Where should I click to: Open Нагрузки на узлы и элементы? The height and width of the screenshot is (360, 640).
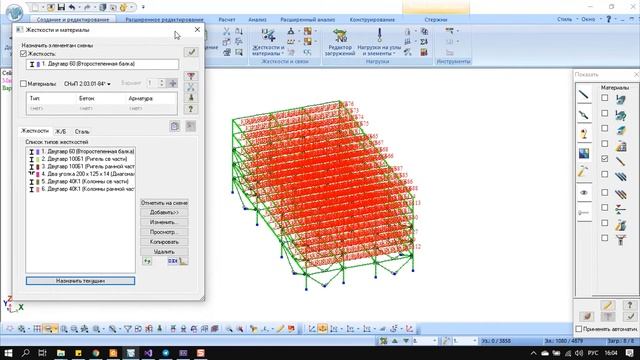[x=379, y=42]
